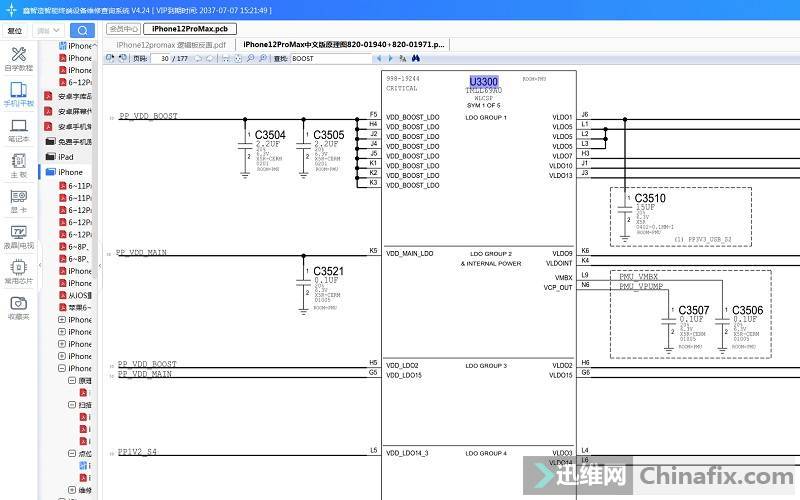This screenshot has width=800, height=500.
Task: Select the 主板 motherboard category icon
Action: [18, 166]
